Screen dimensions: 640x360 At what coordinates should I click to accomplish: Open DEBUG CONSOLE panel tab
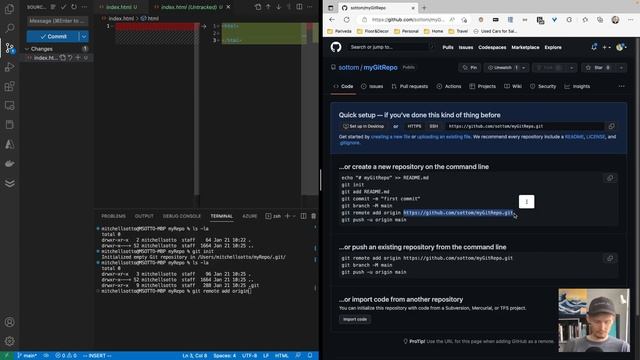tap(182, 216)
